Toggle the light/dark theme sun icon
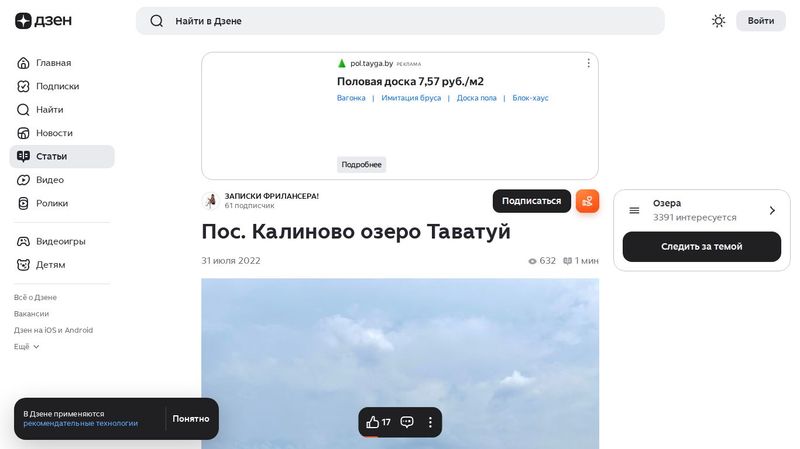Viewport: 800px width, 449px height. pyautogui.click(x=718, y=21)
